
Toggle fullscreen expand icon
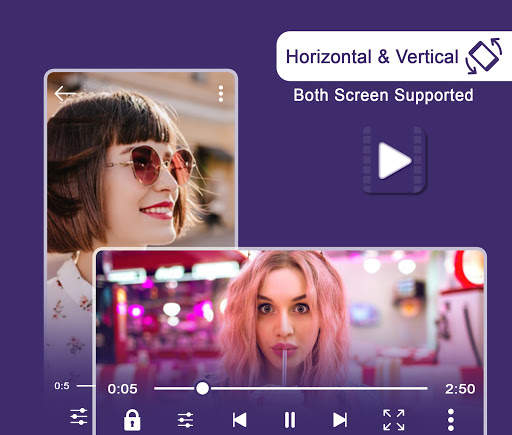click(394, 420)
